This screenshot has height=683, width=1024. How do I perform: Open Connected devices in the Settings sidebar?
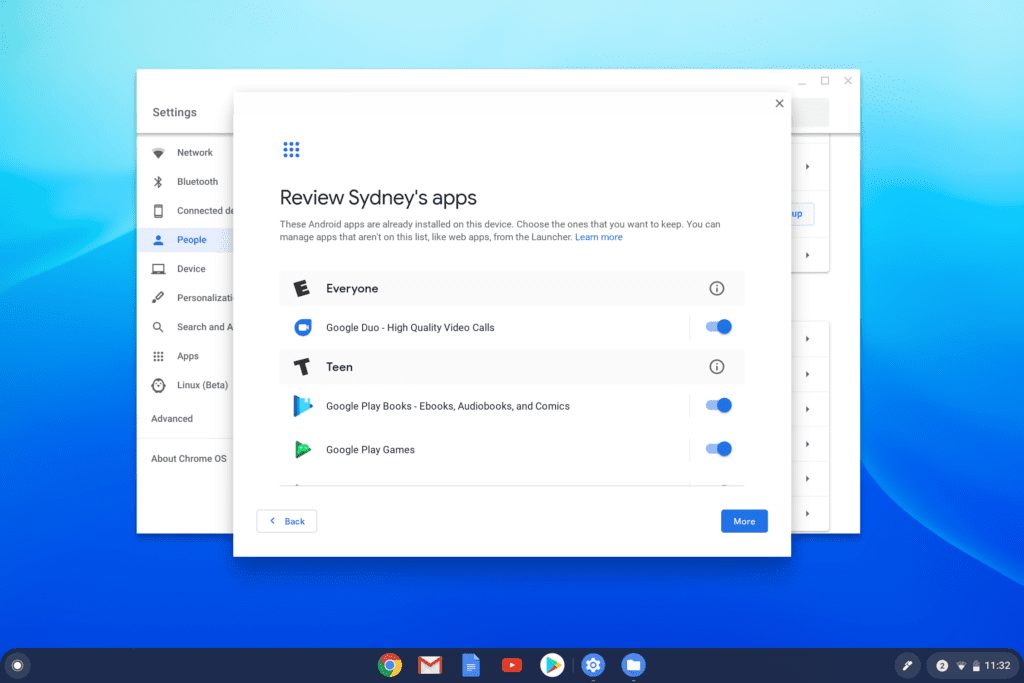pyautogui.click(x=185, y=211)
